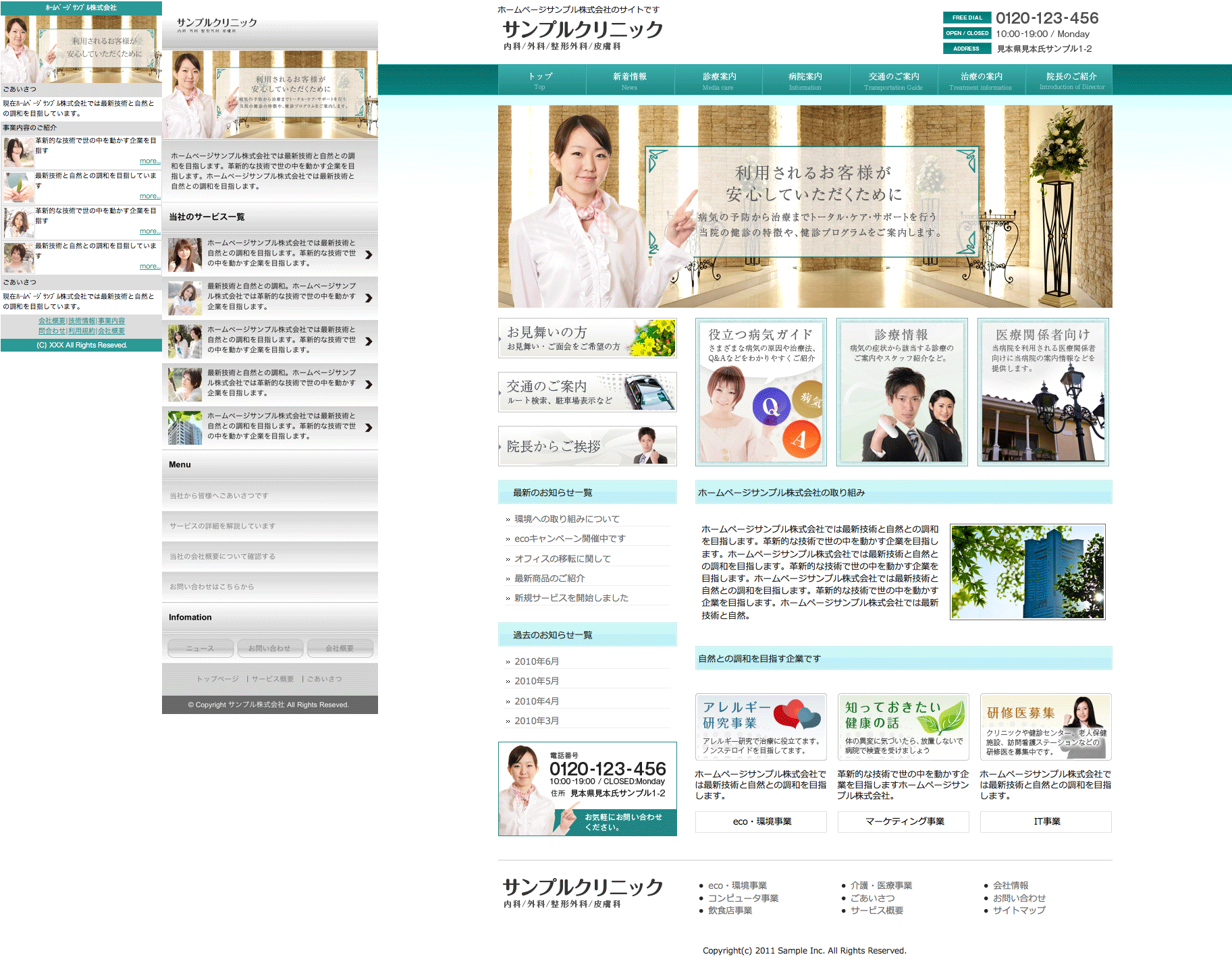Click the サイトマップ footer link
The width and height of the screenshot is (1232, 959).
pyautogui.click(x=1019, y=910)
